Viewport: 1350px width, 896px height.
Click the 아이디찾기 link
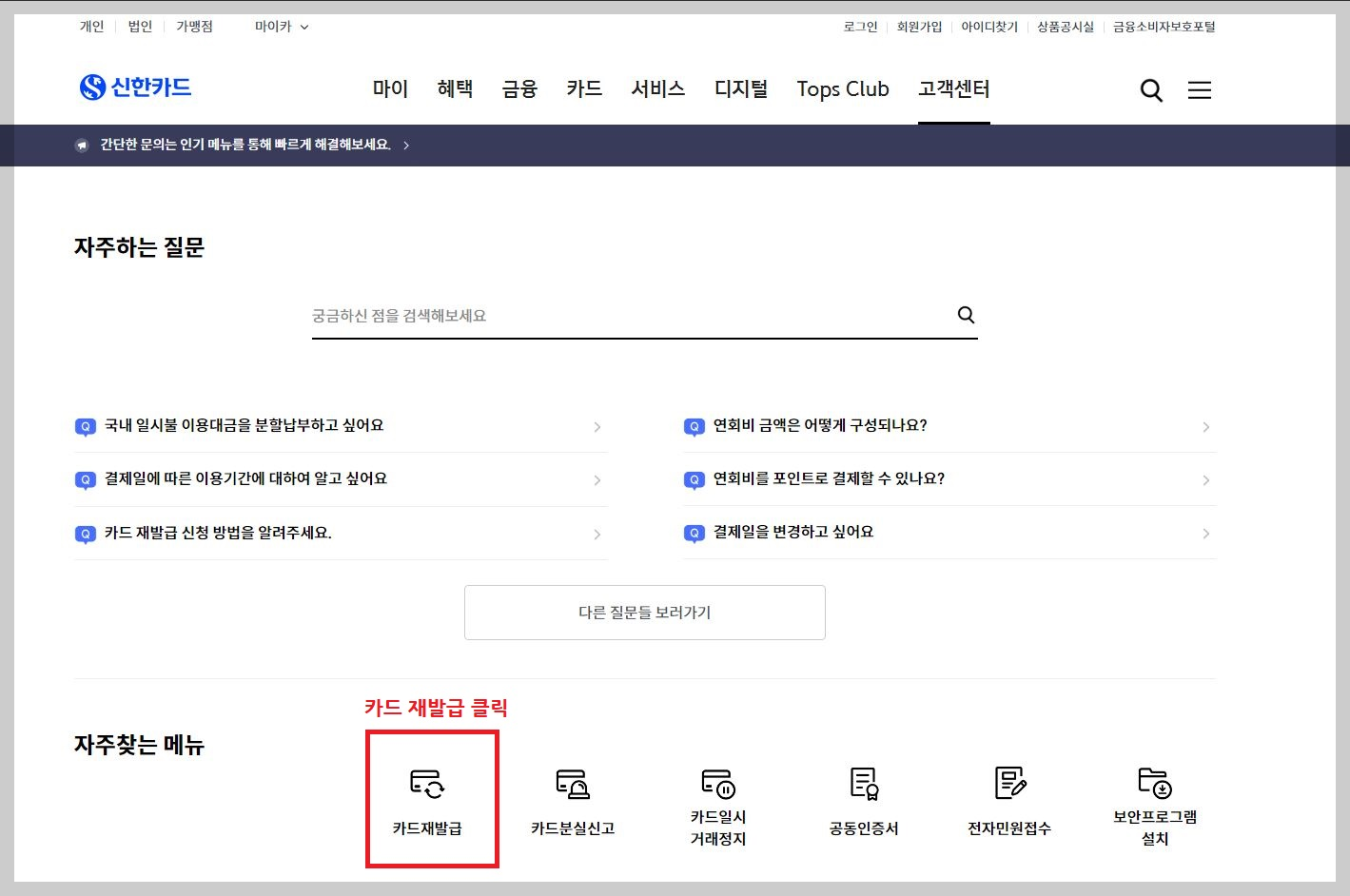pyautogui.click(x=989, y=27)
